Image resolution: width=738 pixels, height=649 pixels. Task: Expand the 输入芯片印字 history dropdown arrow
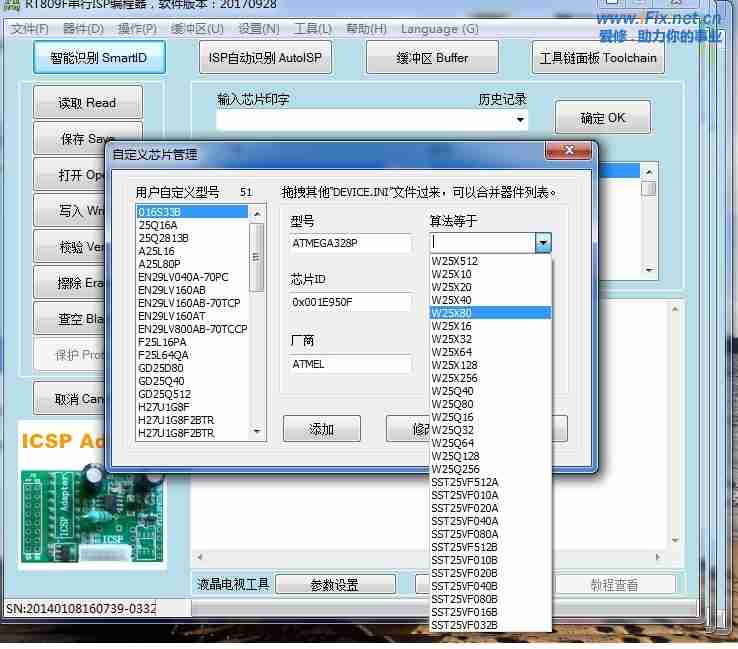(x=520, y=120)
